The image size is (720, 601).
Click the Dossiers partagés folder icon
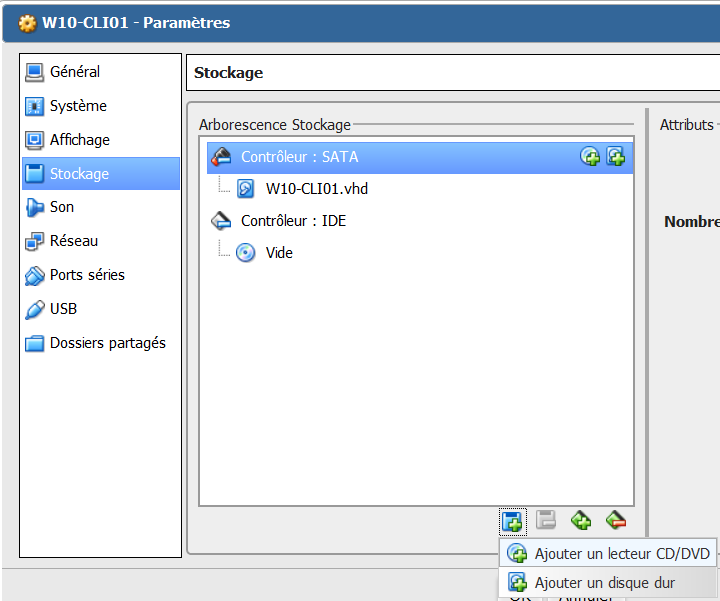point(34,343)
